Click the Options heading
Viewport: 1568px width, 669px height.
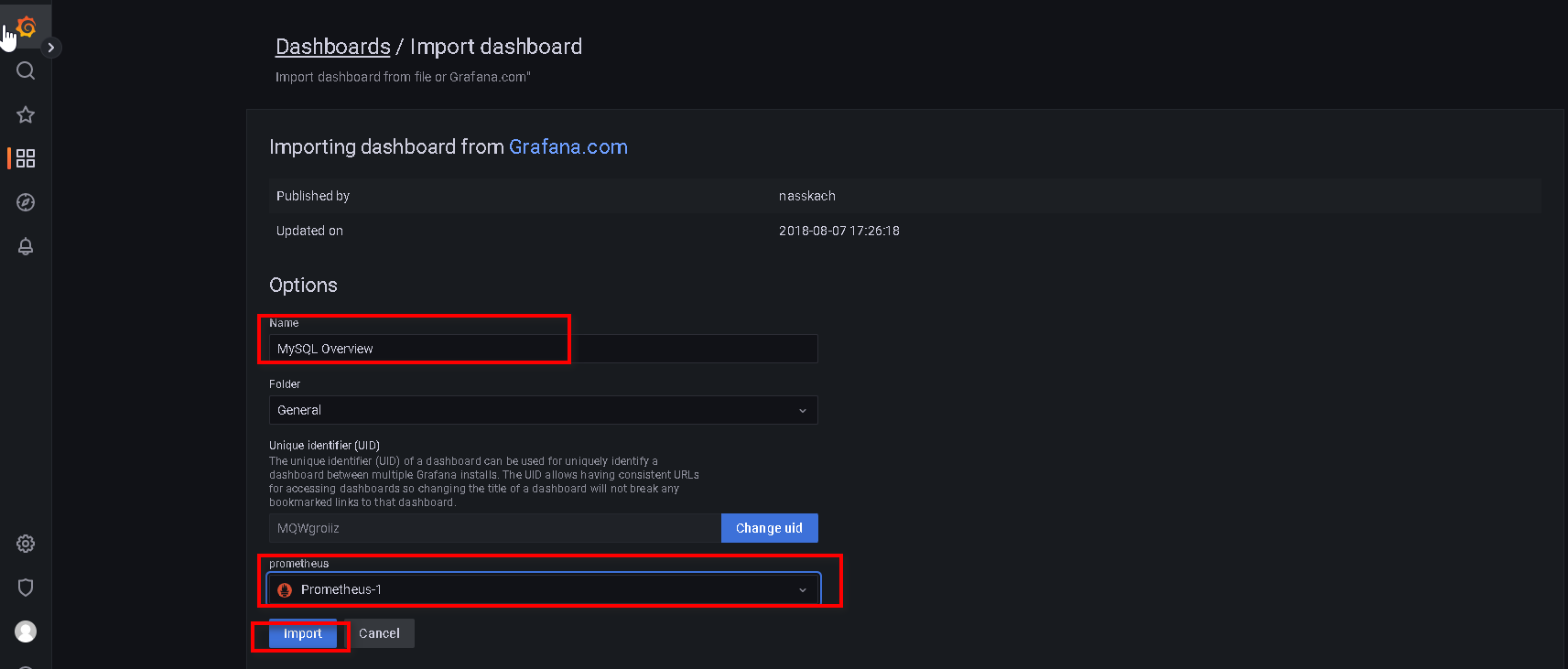[x=303, y=286]
